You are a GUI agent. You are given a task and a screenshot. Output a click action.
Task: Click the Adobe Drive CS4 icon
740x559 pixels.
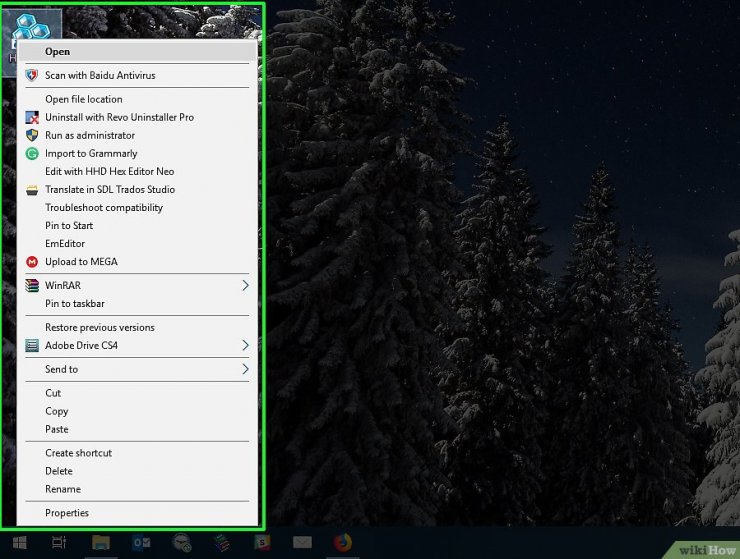coord(32,346)
